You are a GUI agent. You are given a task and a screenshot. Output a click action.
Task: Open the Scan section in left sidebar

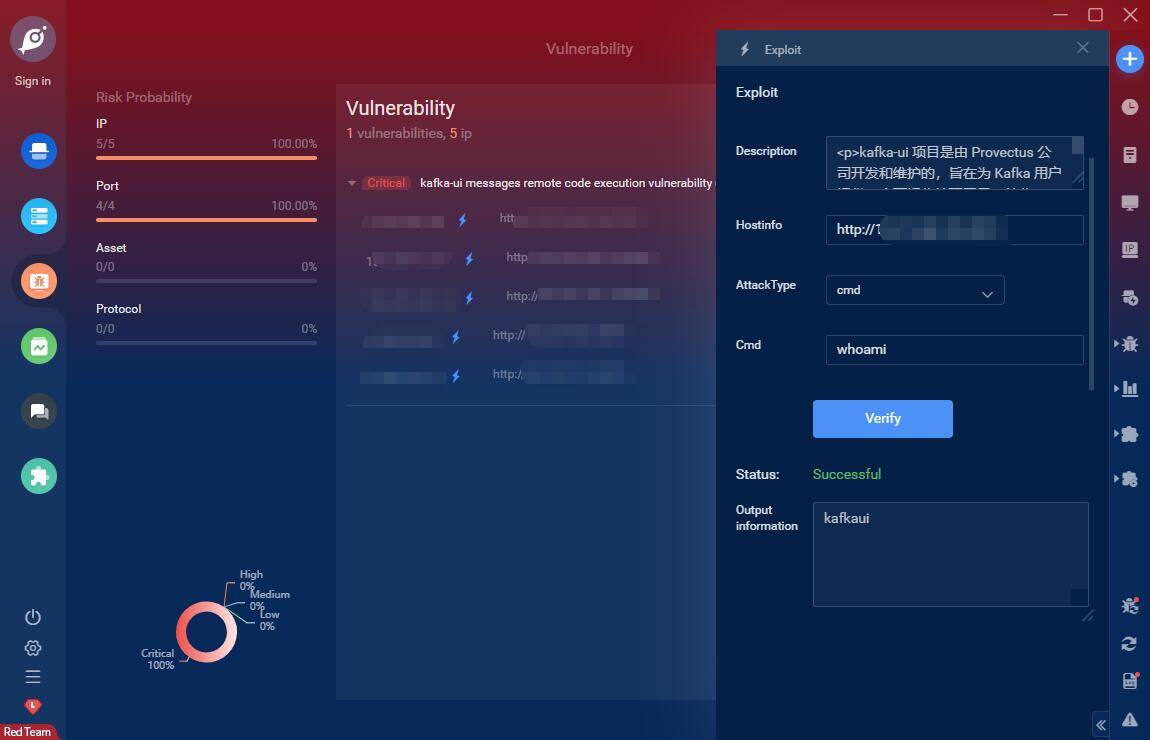click(x=39, y=151)
